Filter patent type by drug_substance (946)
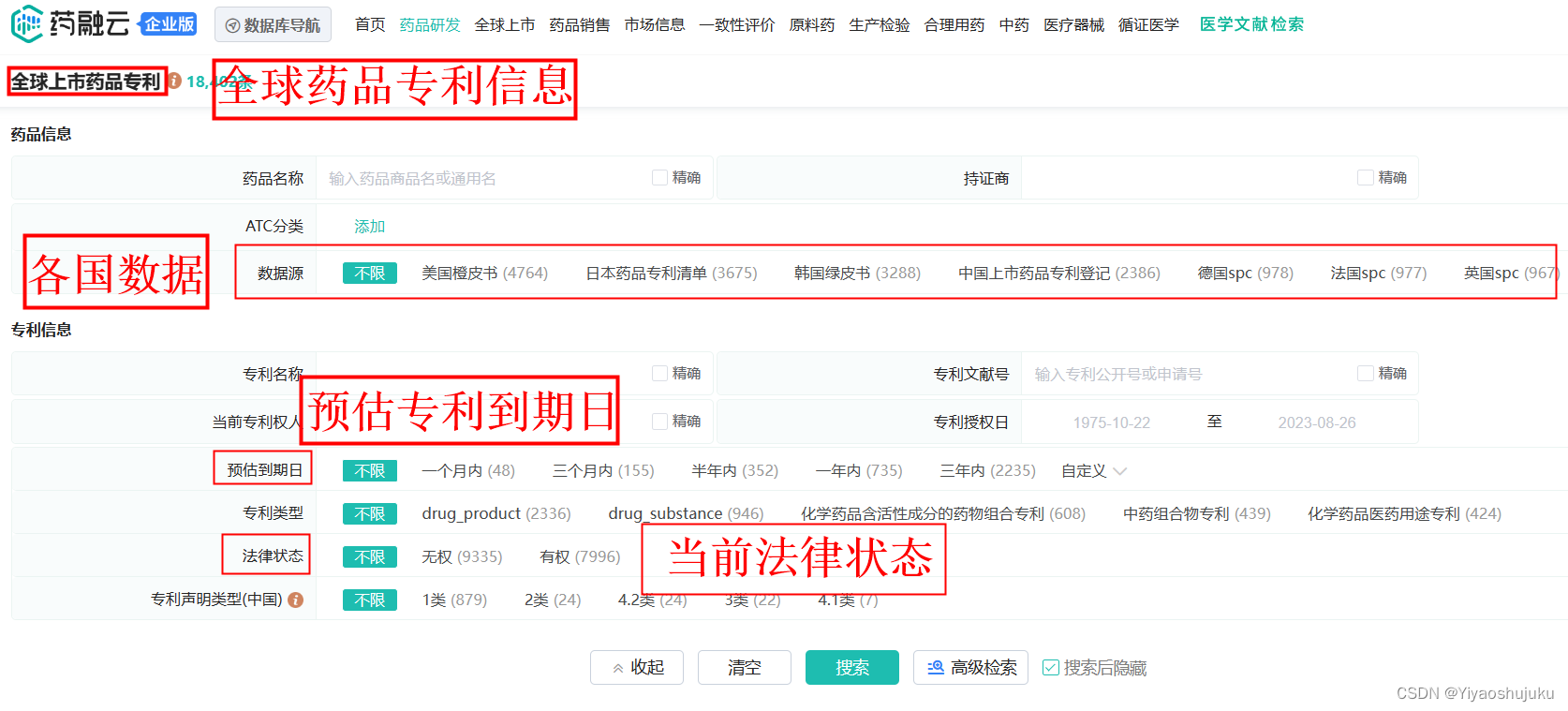The height and width of the screenshot is (711, 1568). click(x=686, y=513)
